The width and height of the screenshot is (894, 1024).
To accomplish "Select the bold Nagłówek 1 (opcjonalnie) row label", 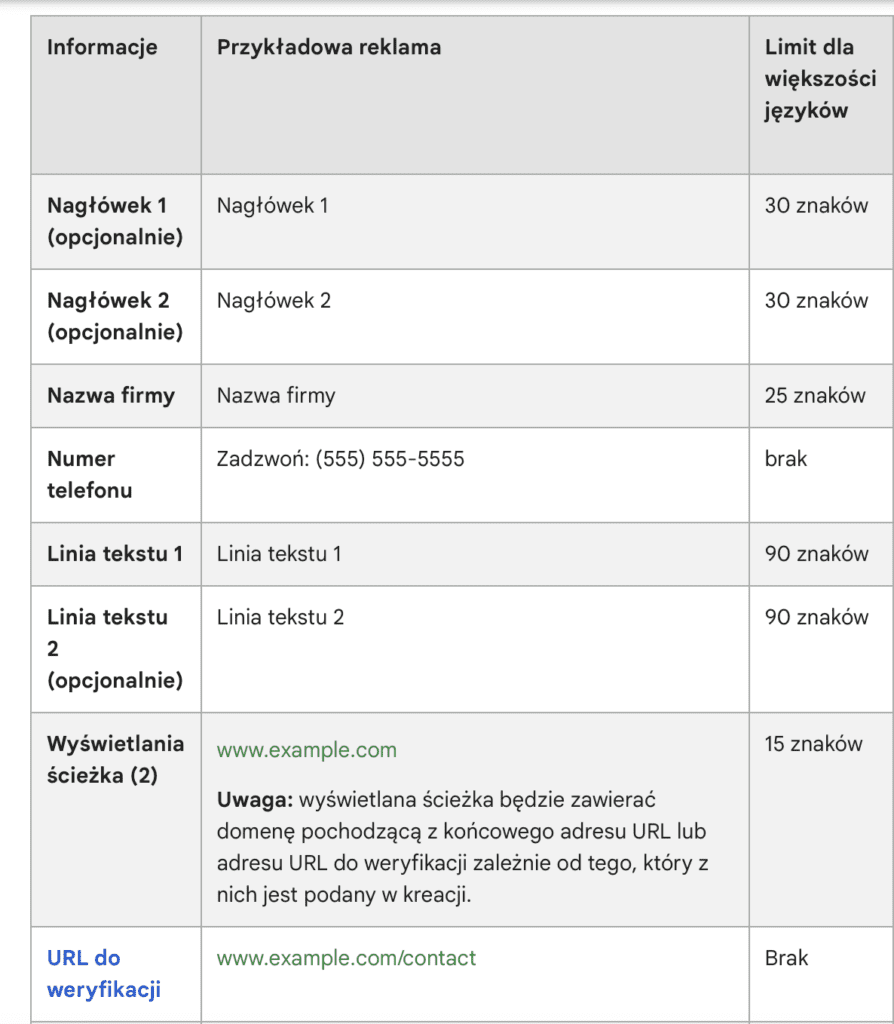I will click(x=115, y=221).
